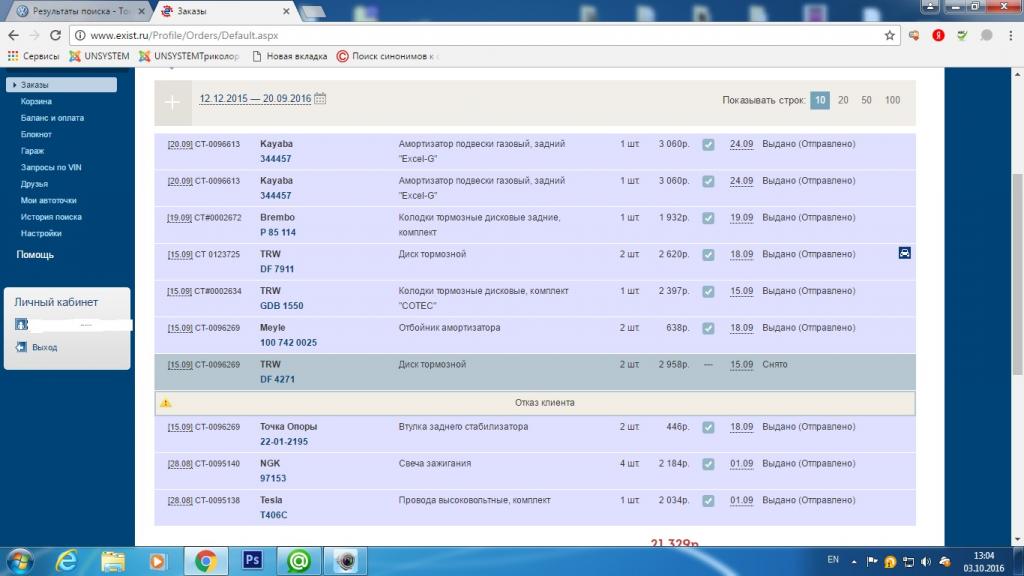Click the Сервисы apps grid icon
This screenshot has width=1024, height=576.
(12, 56)
